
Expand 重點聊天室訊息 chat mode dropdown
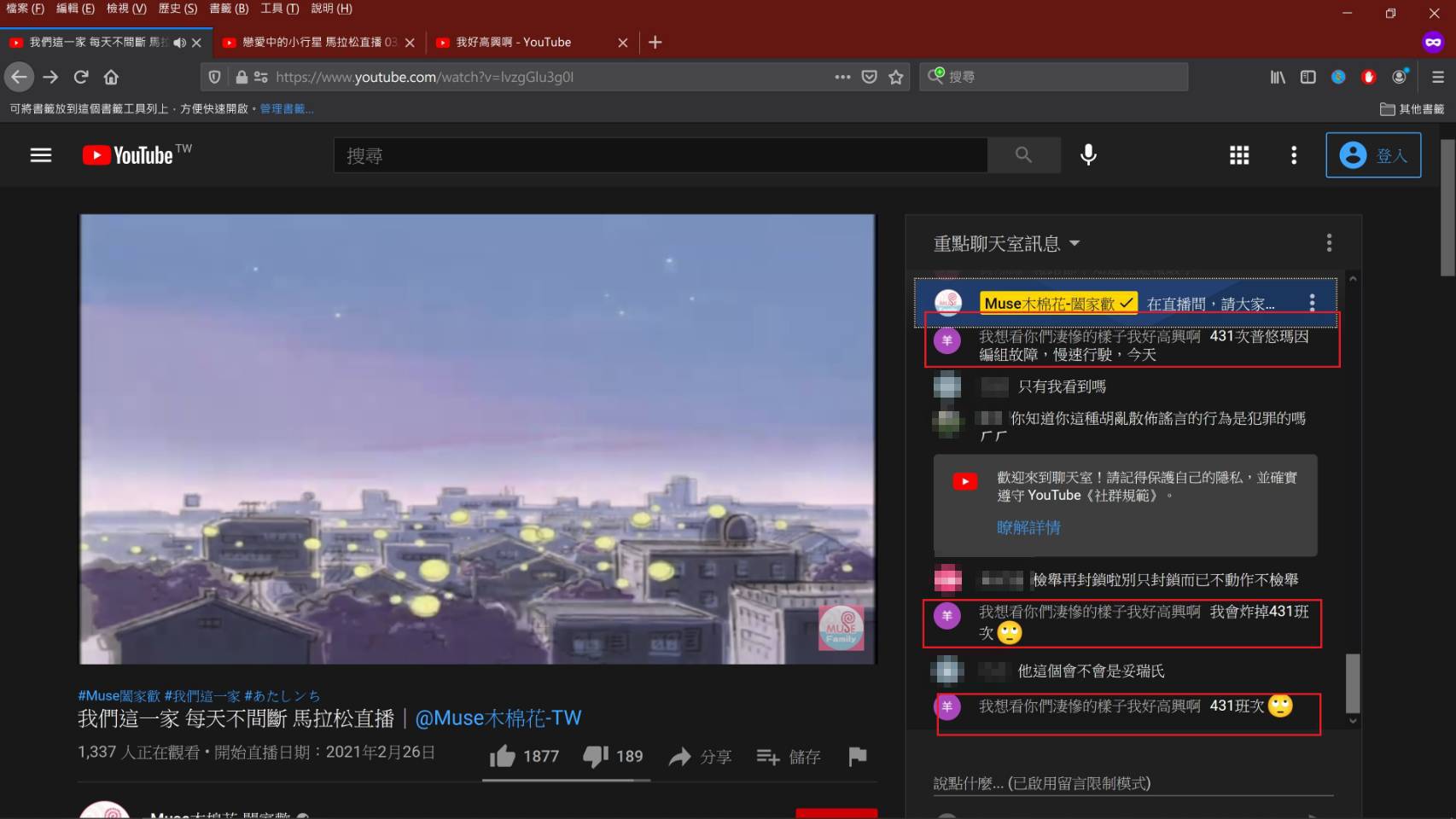[x=1007, y=244]
